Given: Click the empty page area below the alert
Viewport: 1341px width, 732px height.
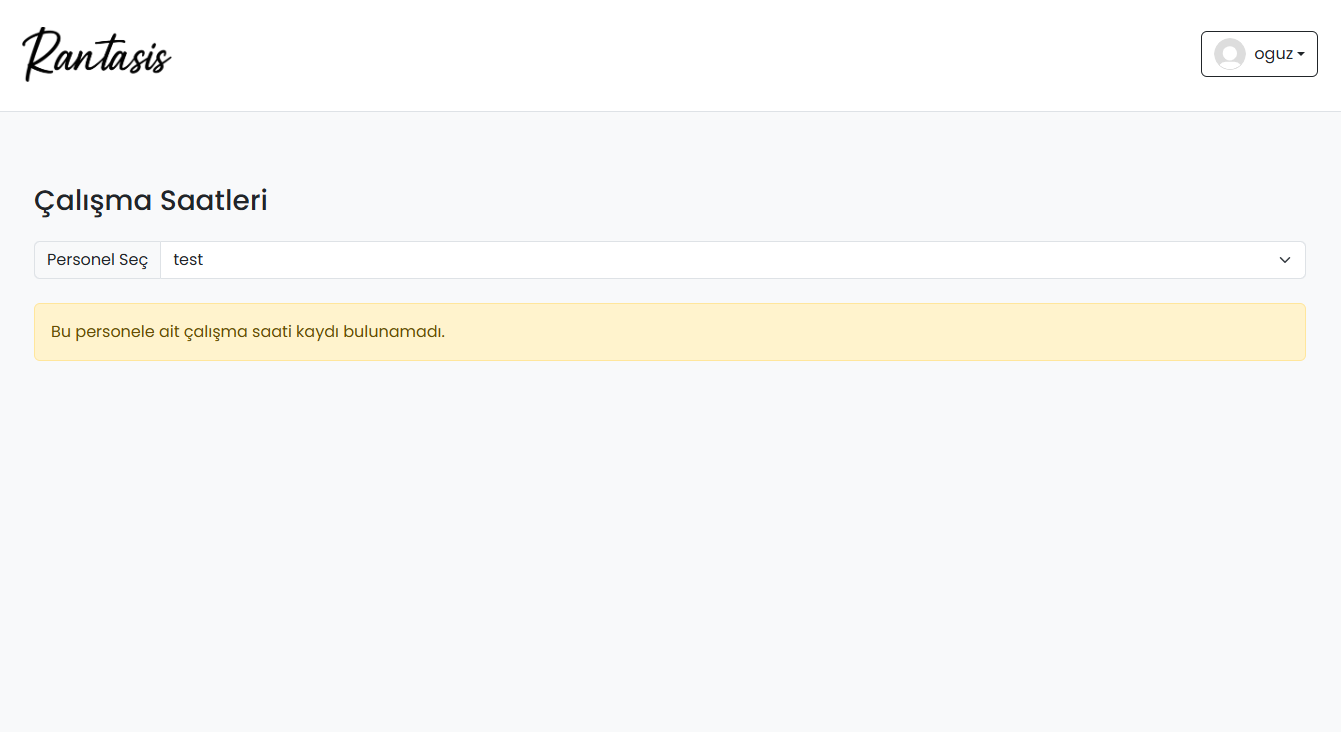Looking at the screenshot, I should click(x=670, y=540).
